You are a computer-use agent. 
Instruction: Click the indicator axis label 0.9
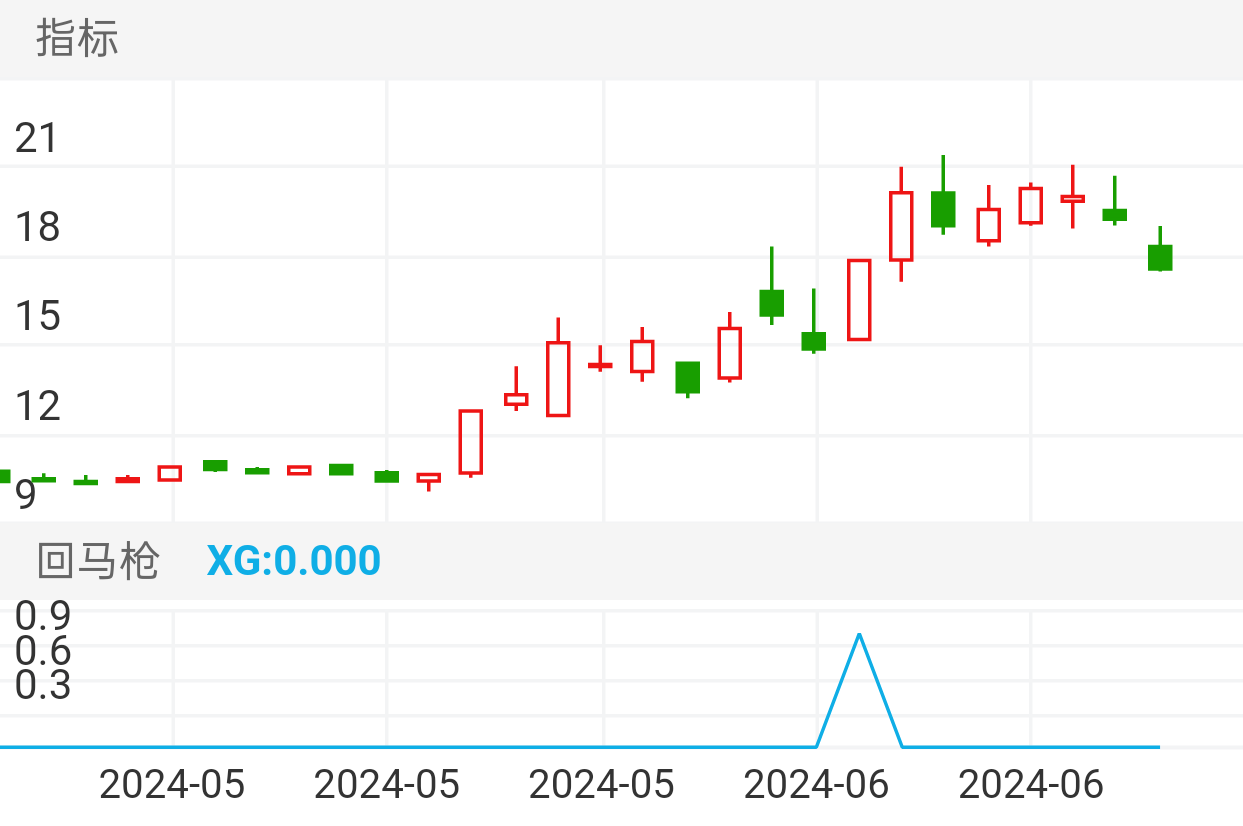point(43,615)
